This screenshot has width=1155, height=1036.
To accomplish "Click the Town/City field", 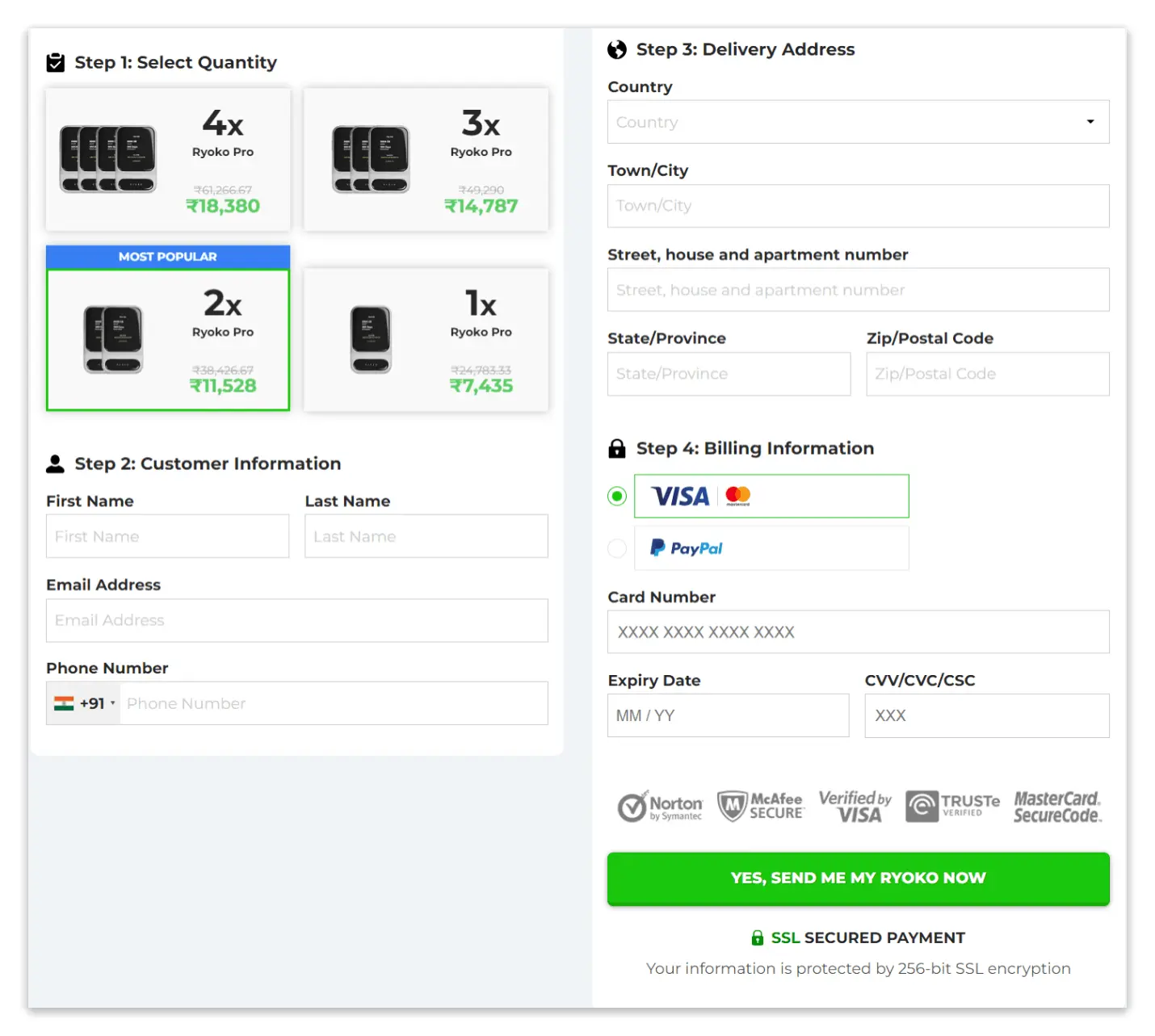I will point(858,206).
